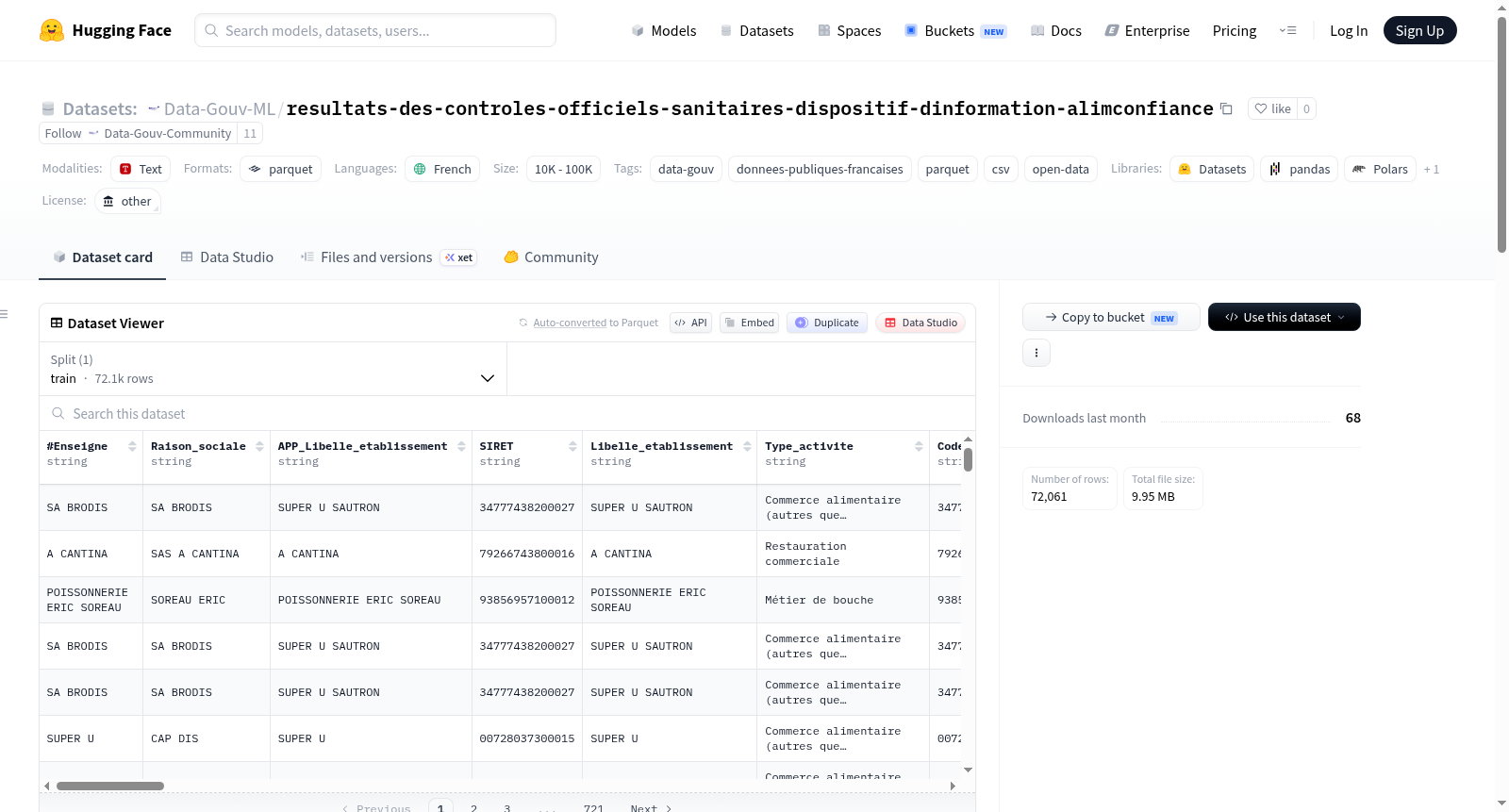Open Files and versions tab
Viewport: 1509px width, 812px height.
pos(389,257)
